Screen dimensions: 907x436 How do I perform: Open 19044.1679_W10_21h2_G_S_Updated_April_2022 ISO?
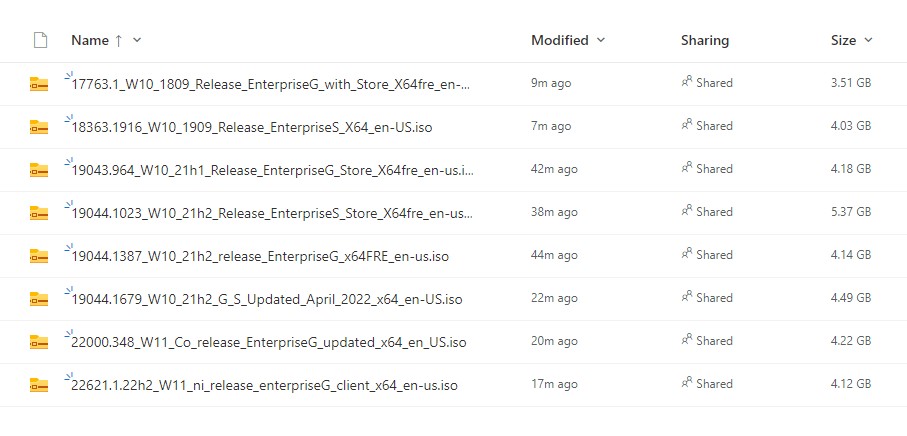(x=267, y=299)
